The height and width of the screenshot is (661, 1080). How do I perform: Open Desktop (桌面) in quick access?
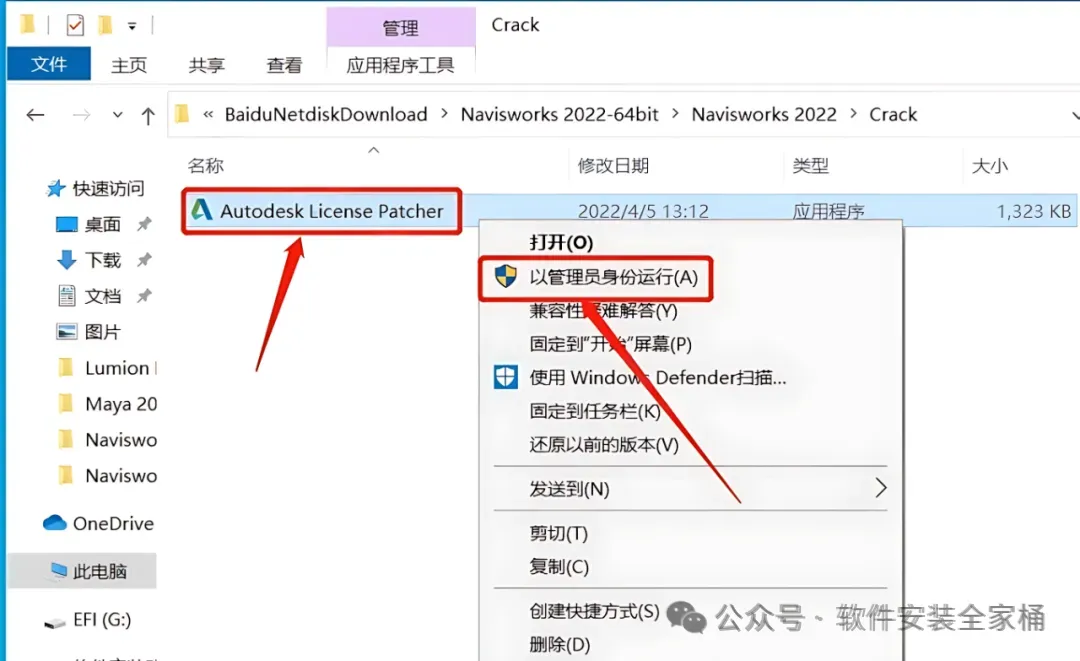103,224
